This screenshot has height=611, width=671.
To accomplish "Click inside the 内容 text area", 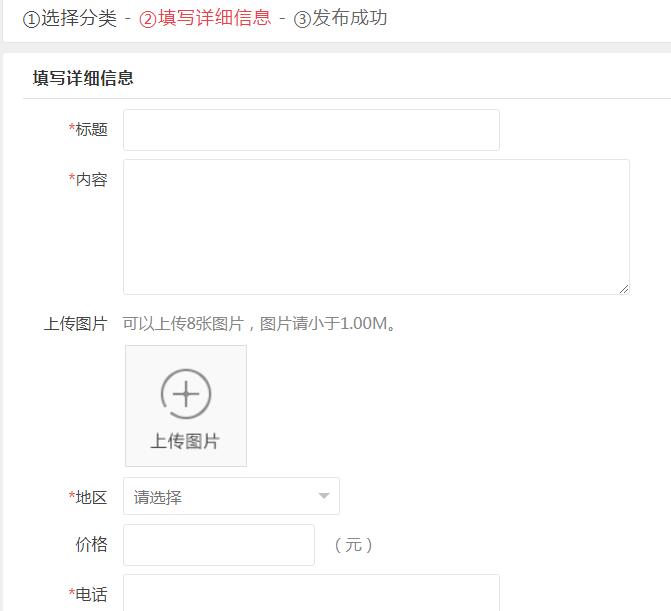I will click(376, 226).
